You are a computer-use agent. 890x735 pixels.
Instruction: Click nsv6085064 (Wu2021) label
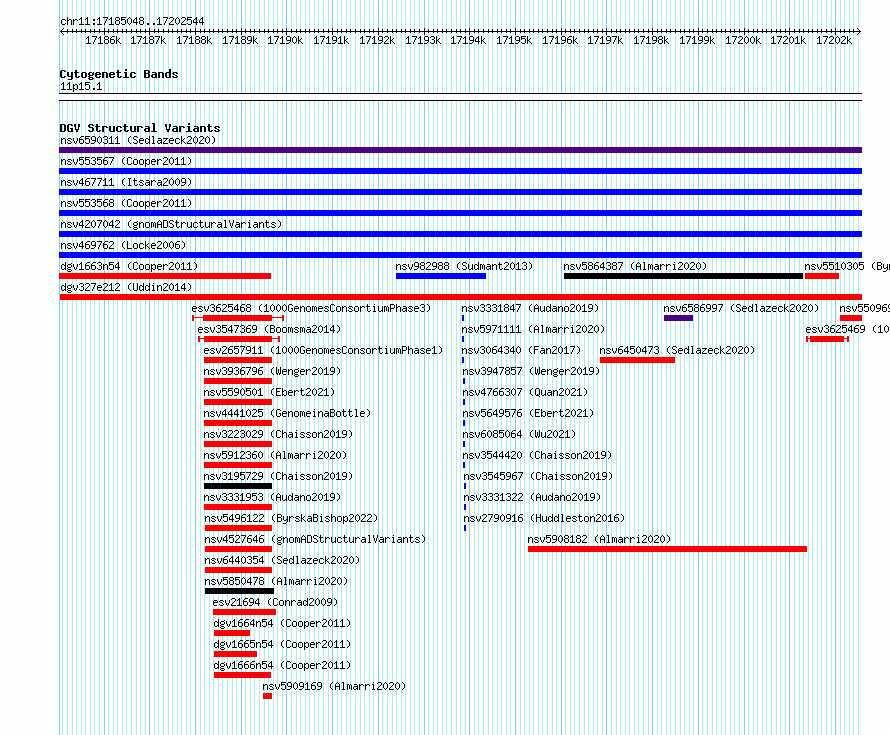coord(519,434)
